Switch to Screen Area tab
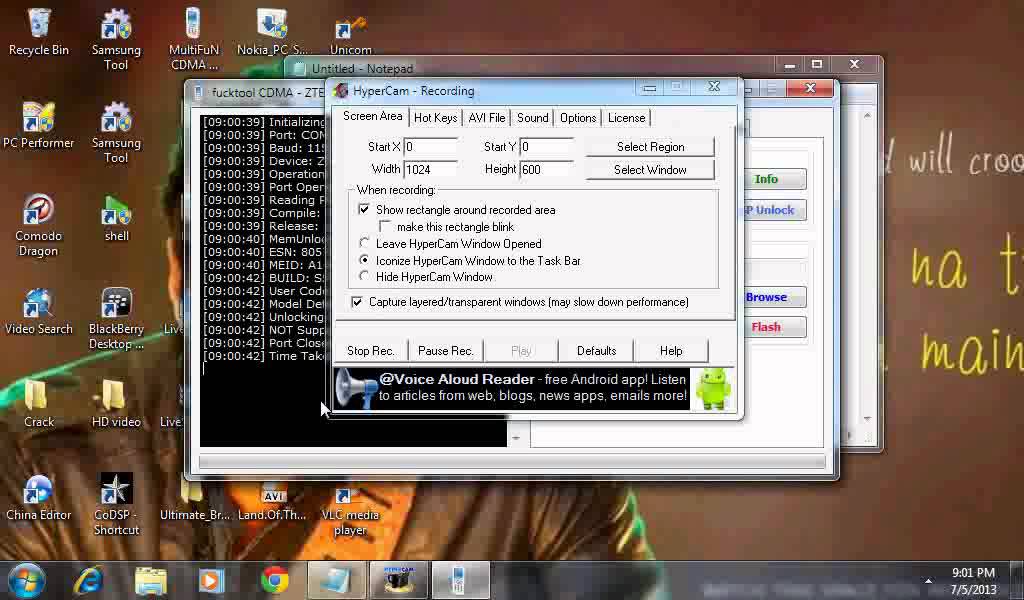 click(372, 116)
